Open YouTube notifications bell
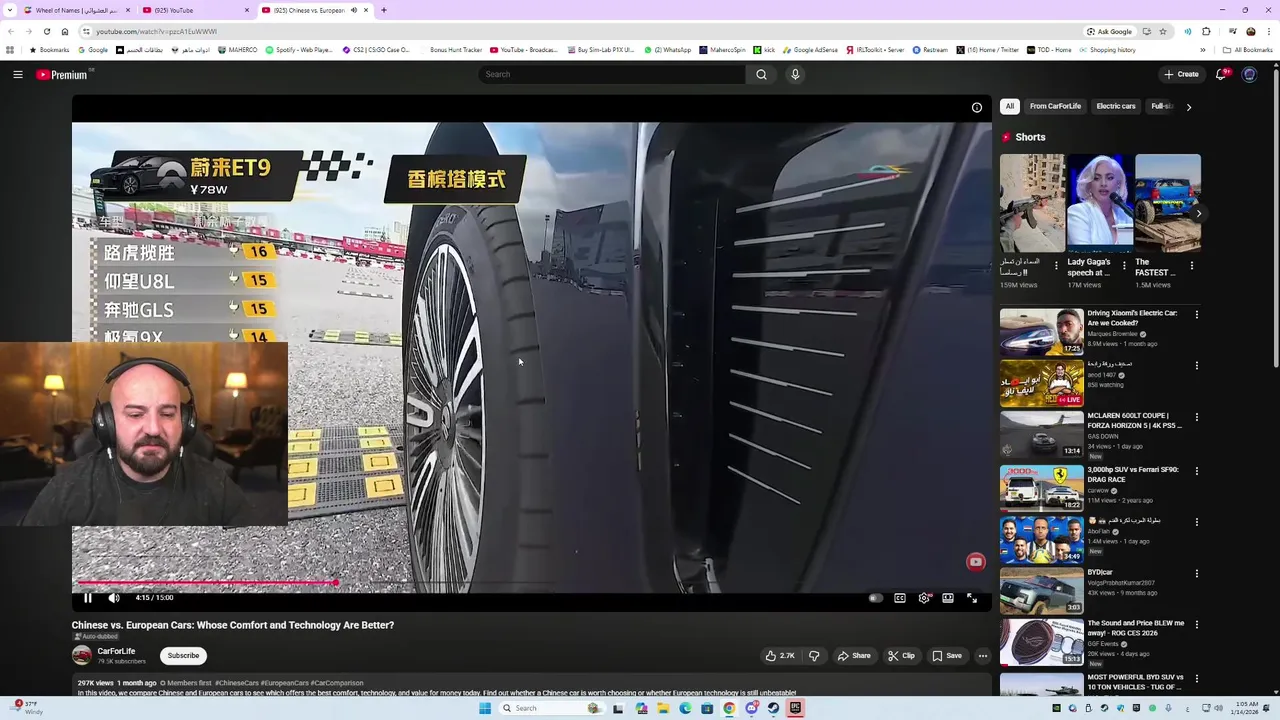The image size is (1280, 720). tap(1221, 74)
